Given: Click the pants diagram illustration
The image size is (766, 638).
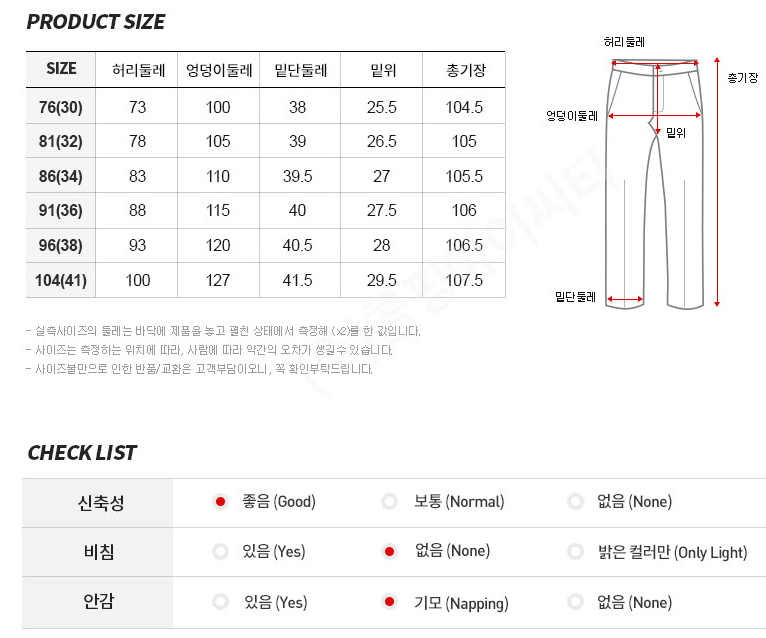Looking at the screenshot, I should (655, 185).
